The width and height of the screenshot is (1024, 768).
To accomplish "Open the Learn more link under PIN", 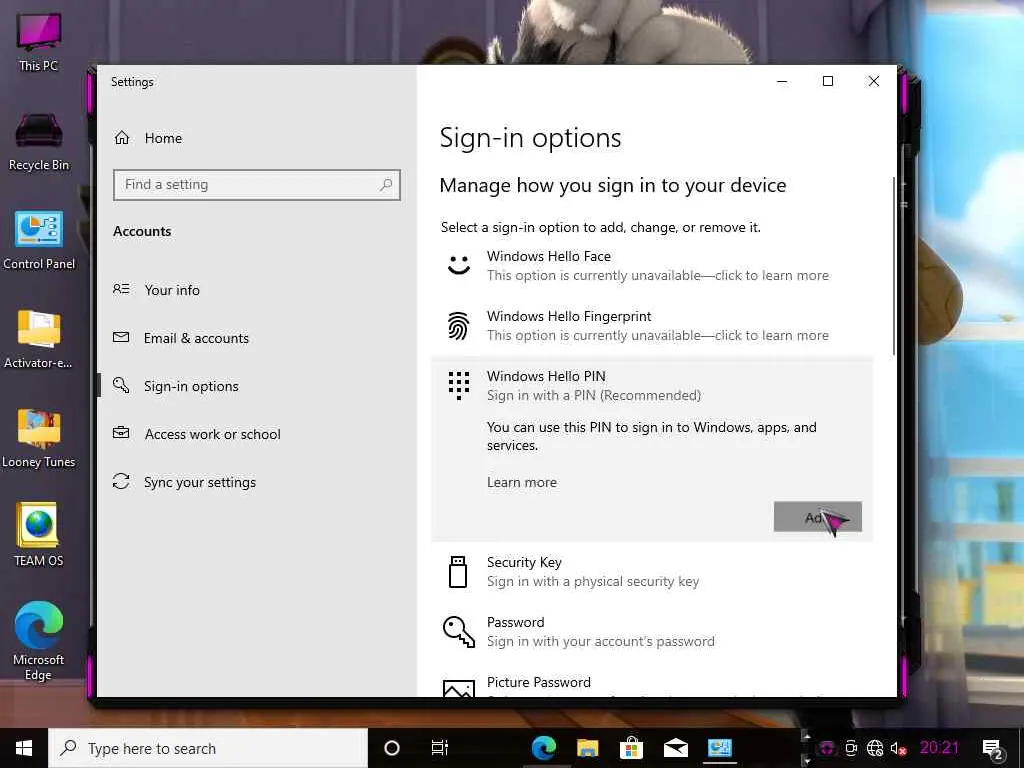I will [522, 483].
